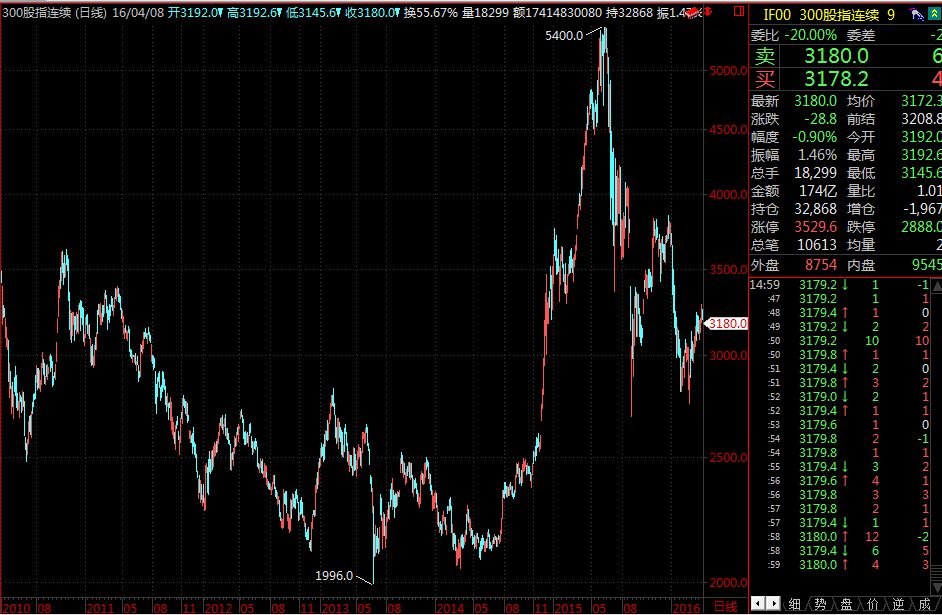
Task: Click the 外盘 value 8754
Action: pos(821,265)
